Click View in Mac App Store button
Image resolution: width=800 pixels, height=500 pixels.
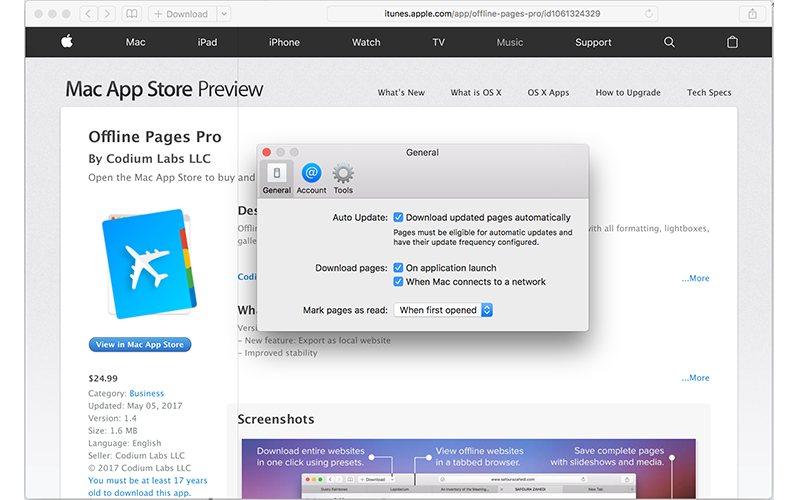click(x=140, y=344)
